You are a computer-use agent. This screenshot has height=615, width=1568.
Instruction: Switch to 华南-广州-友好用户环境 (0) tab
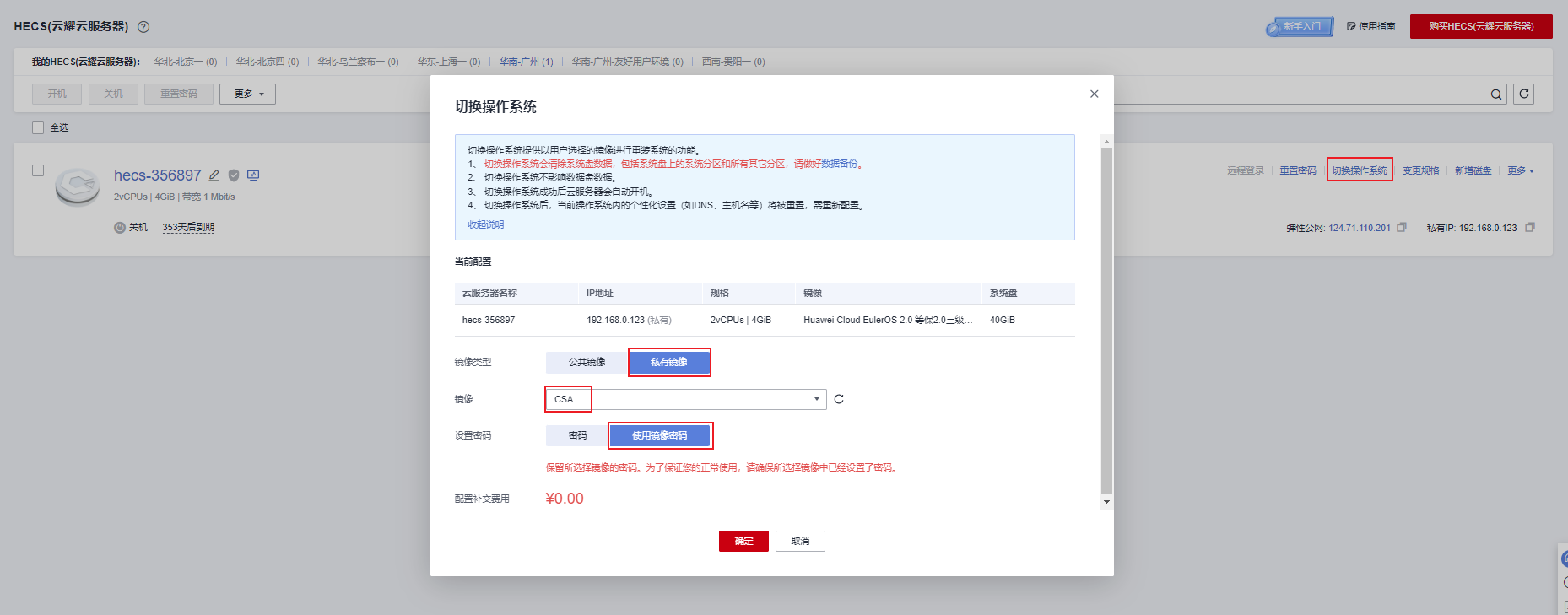click(x=628, y=62)
